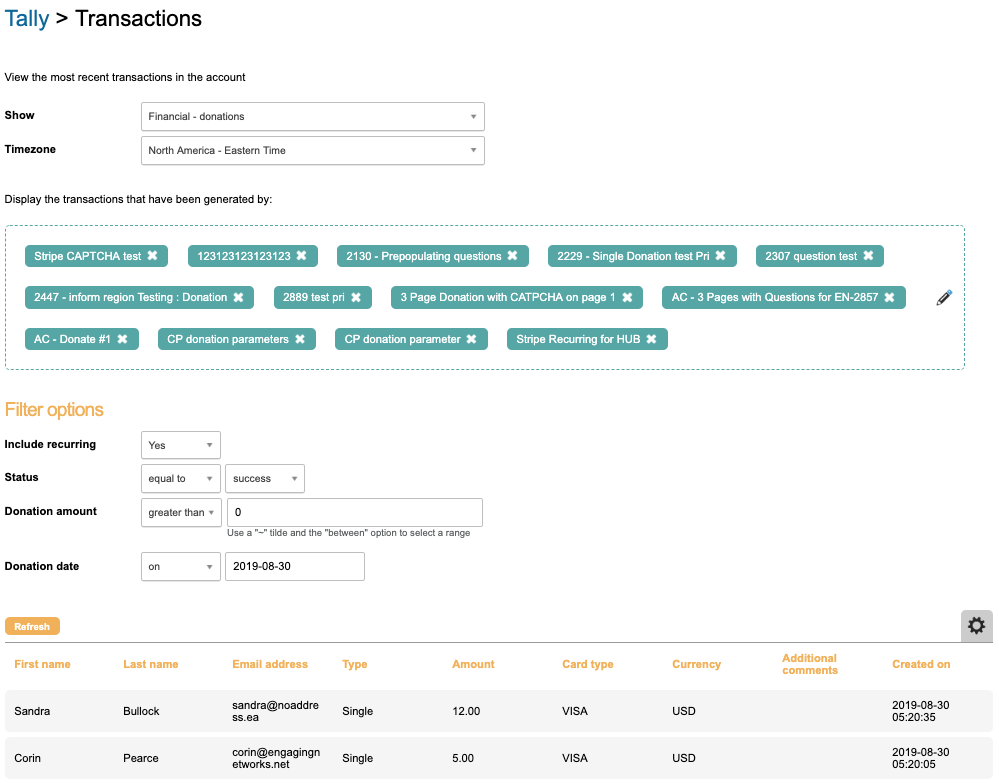Remove the Stripe Recurring for HUB tag
This screenshot has height=783, width=999.
pos(651,339)
